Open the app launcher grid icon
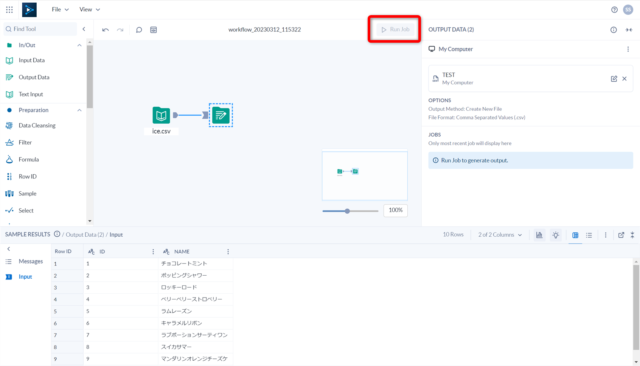This screenshot has height=366, width=640. (x=9, y=9)
